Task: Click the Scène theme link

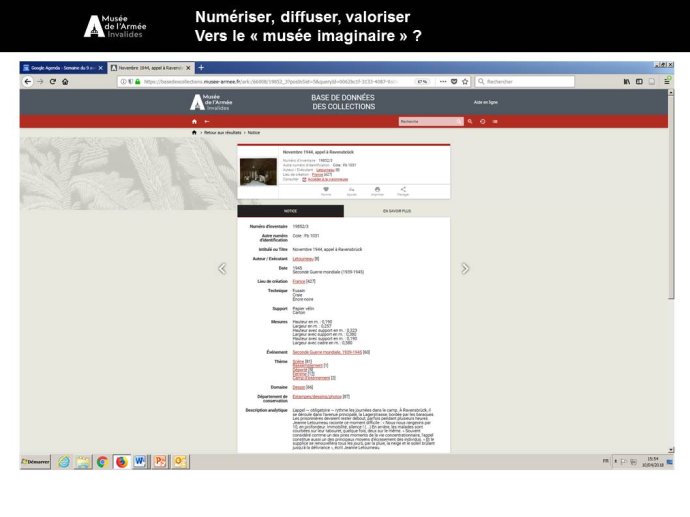Action: (x=298, y=361)
